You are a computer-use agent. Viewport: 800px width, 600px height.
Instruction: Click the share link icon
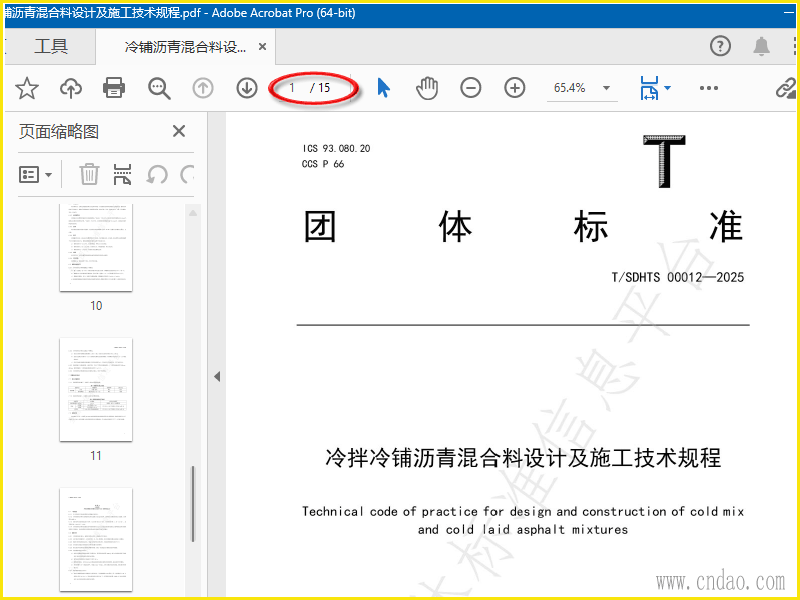786,88
